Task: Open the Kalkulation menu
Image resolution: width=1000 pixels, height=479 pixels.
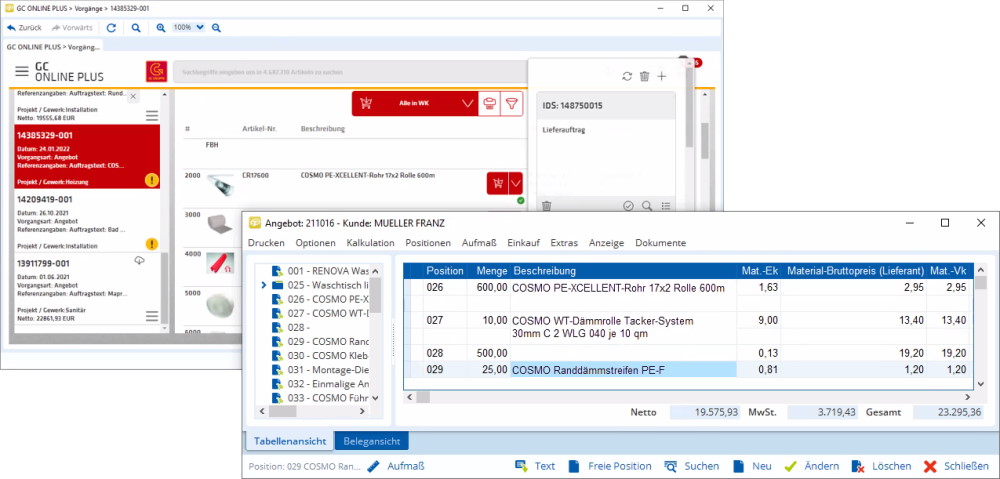Action: click(370, 243)
